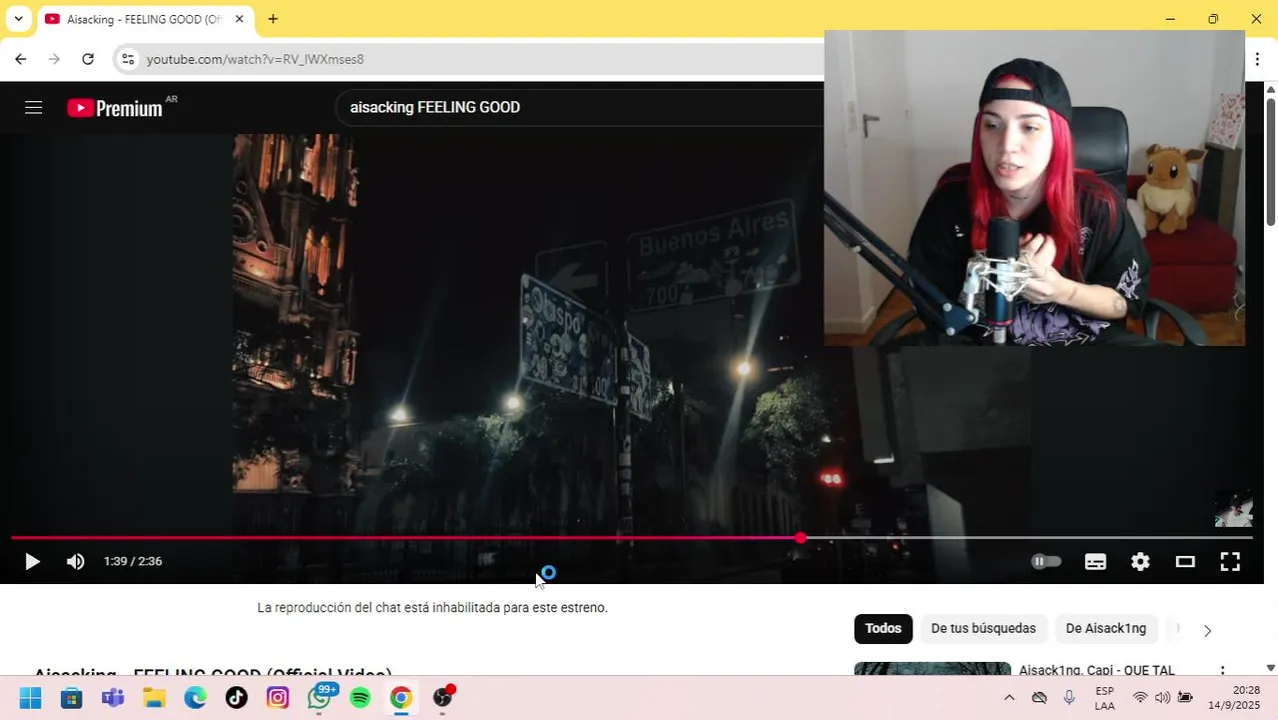
Task: Open Wi-Fi network tray icon
Action: (x=1140, y=698)
